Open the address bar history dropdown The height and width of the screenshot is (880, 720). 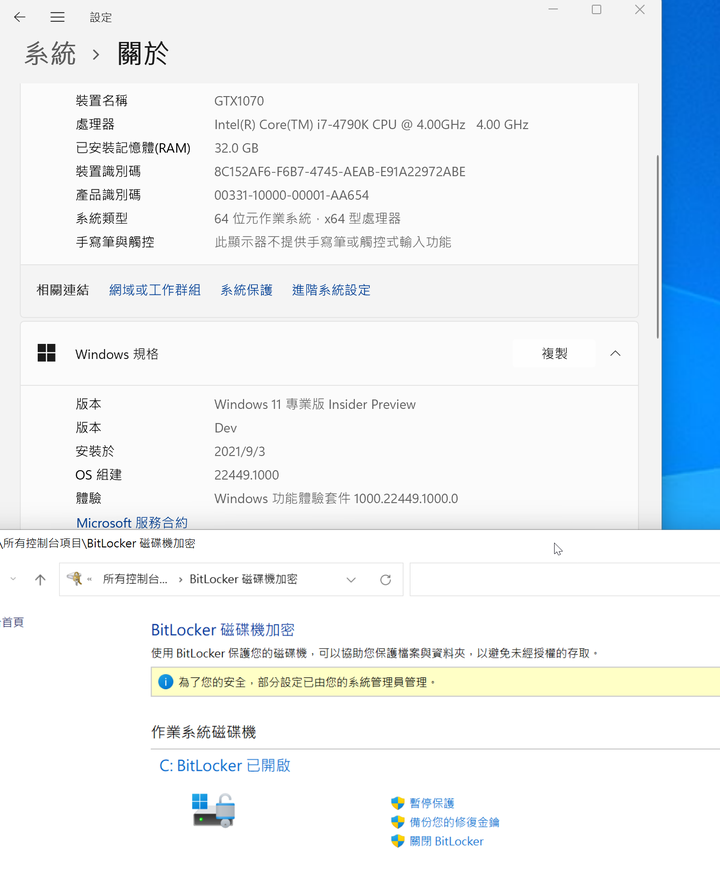coord(351,580)
